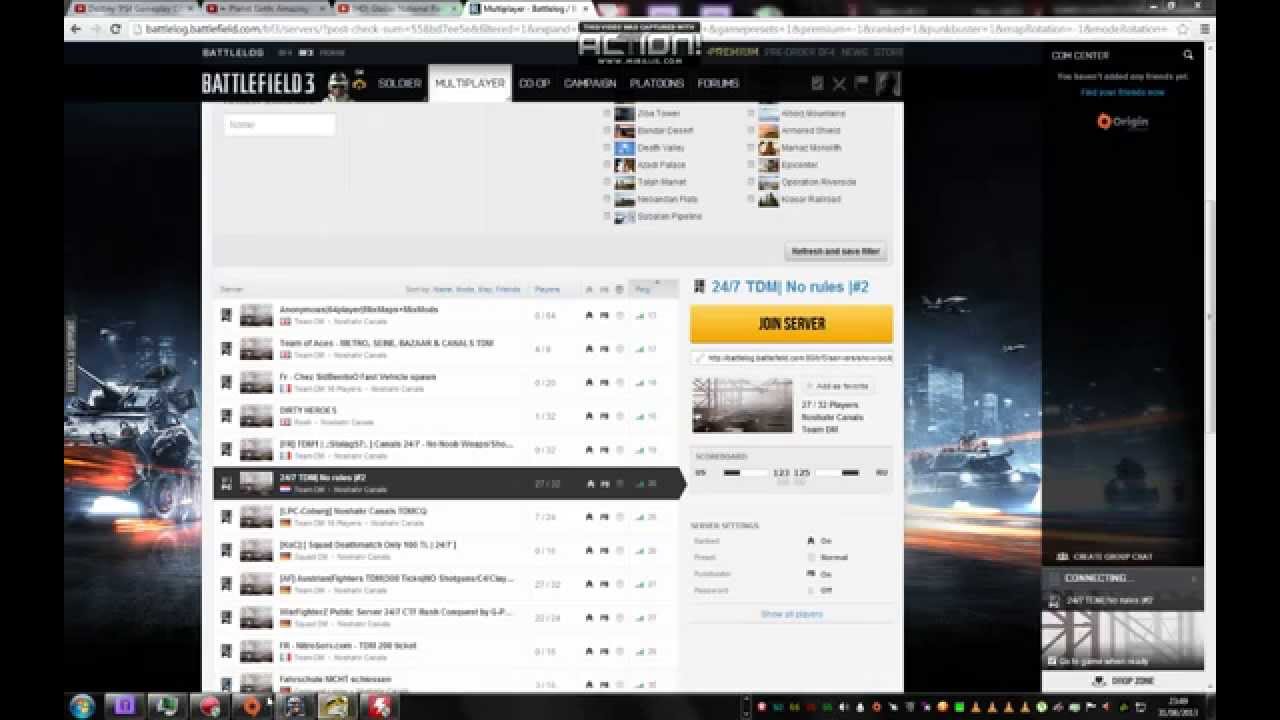Click the flag icon in Battlelog header

coord(861,83)
